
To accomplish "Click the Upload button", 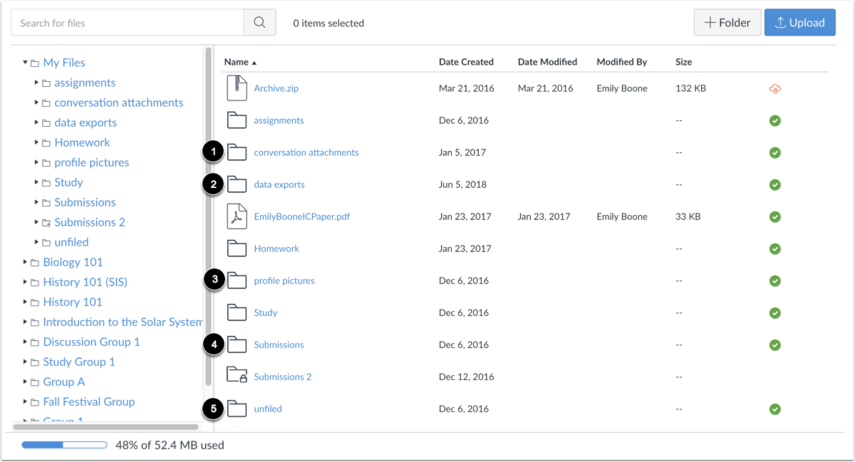I will click(799, 23).
